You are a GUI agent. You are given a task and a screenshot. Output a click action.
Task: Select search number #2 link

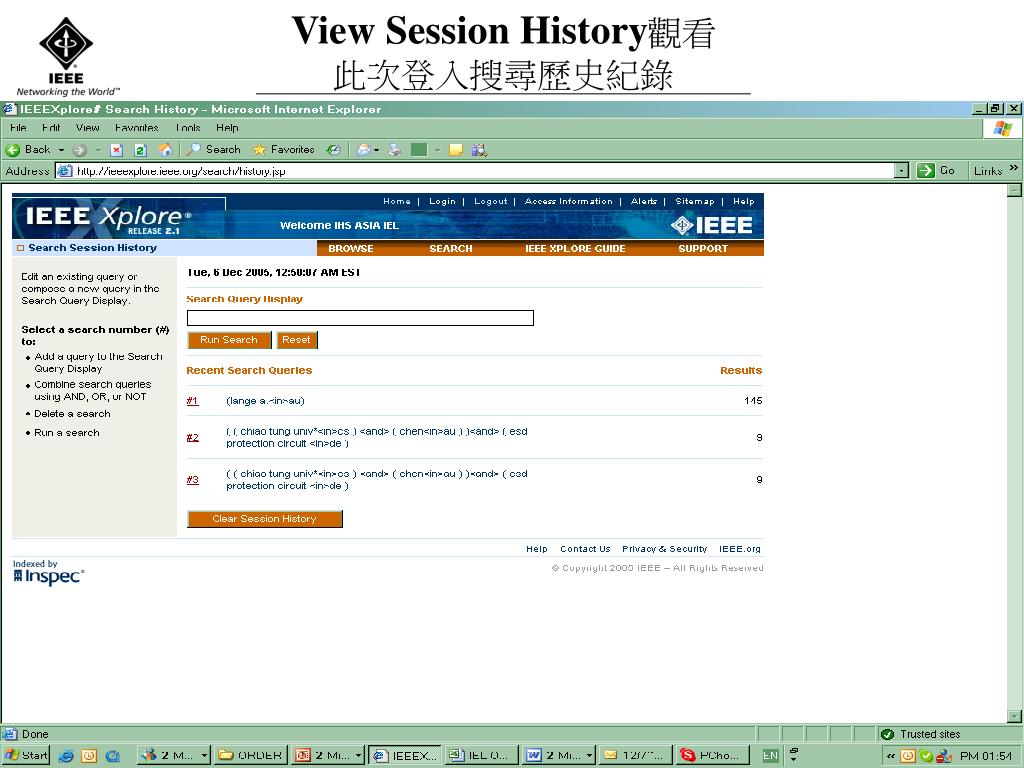[193, 438]
